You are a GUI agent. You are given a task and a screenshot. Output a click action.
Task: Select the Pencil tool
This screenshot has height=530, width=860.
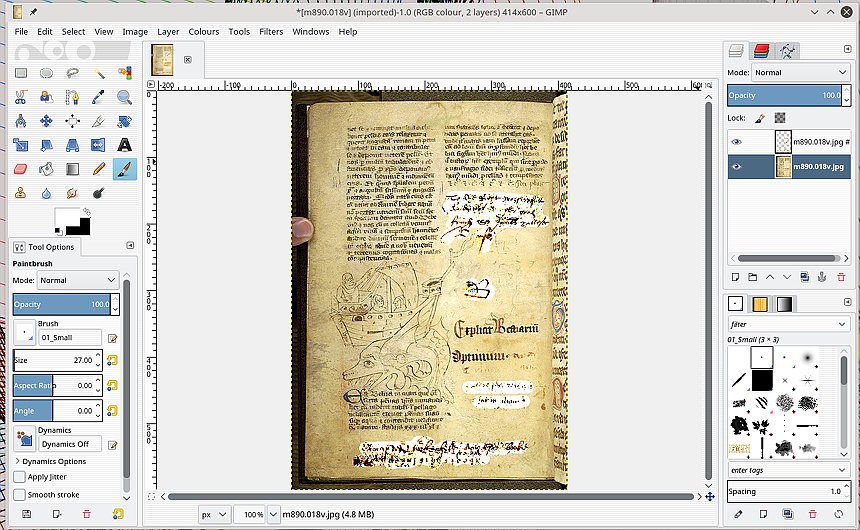click(99, 169)
